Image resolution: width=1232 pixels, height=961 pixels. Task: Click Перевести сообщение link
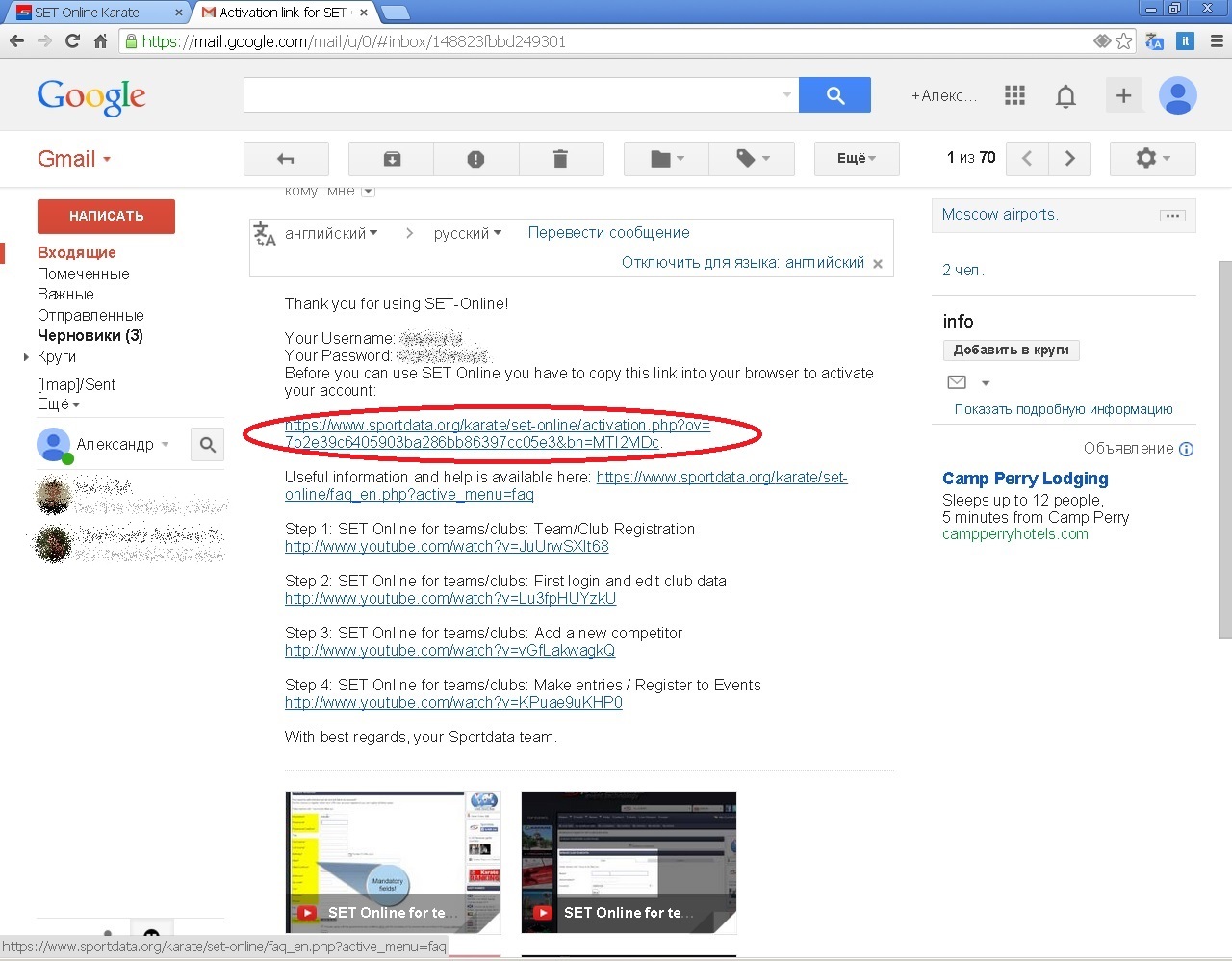(x=608, y=232)
